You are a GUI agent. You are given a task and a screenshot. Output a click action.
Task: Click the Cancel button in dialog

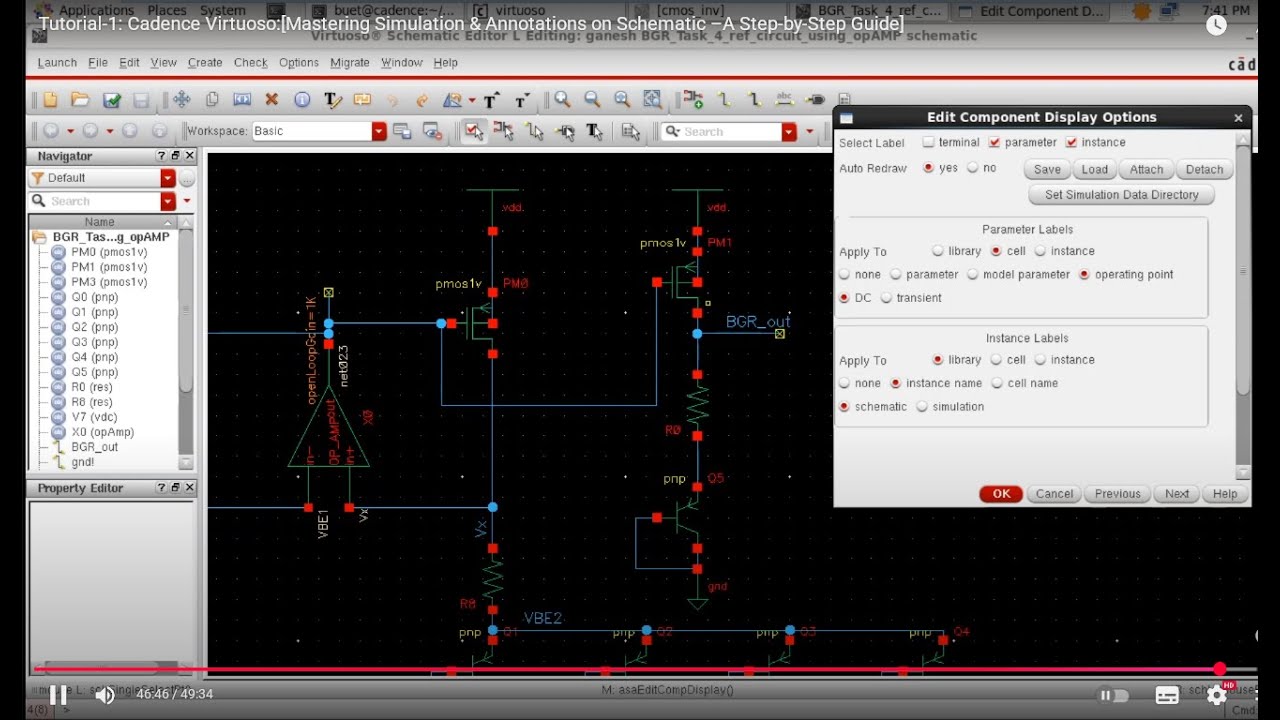coord(1054,494)
